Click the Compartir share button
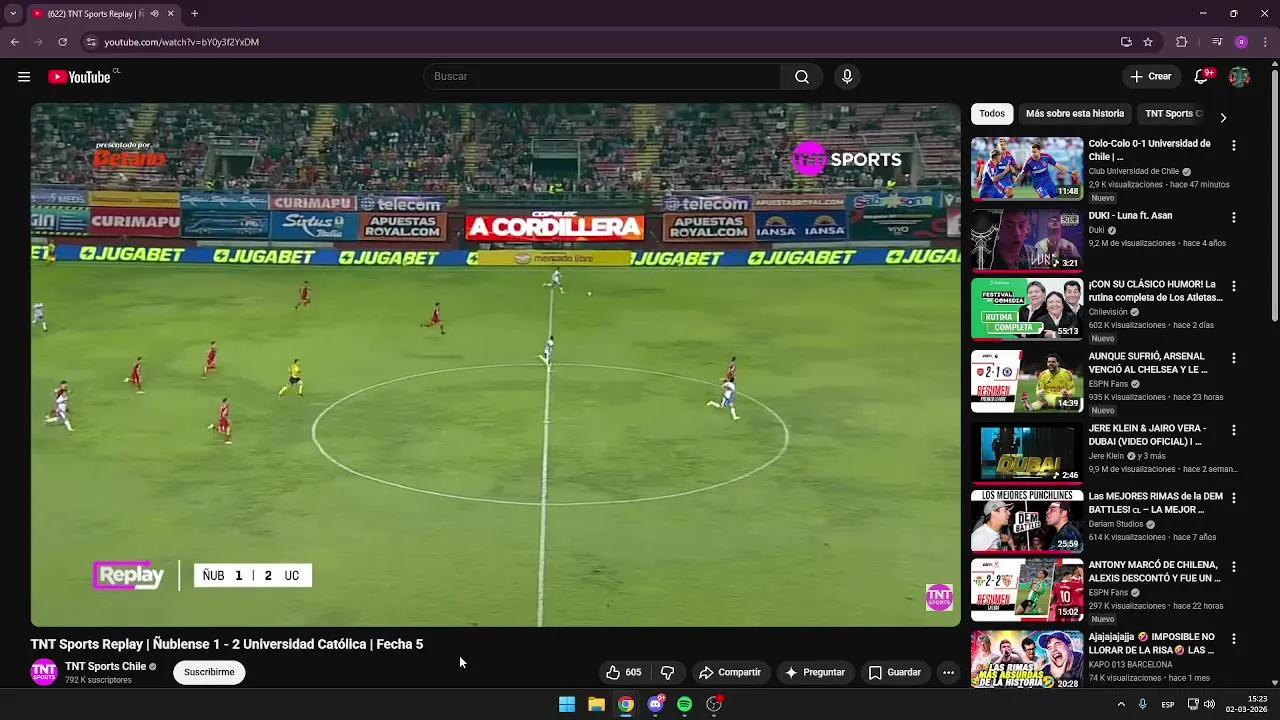 click(x=730, y=673)
